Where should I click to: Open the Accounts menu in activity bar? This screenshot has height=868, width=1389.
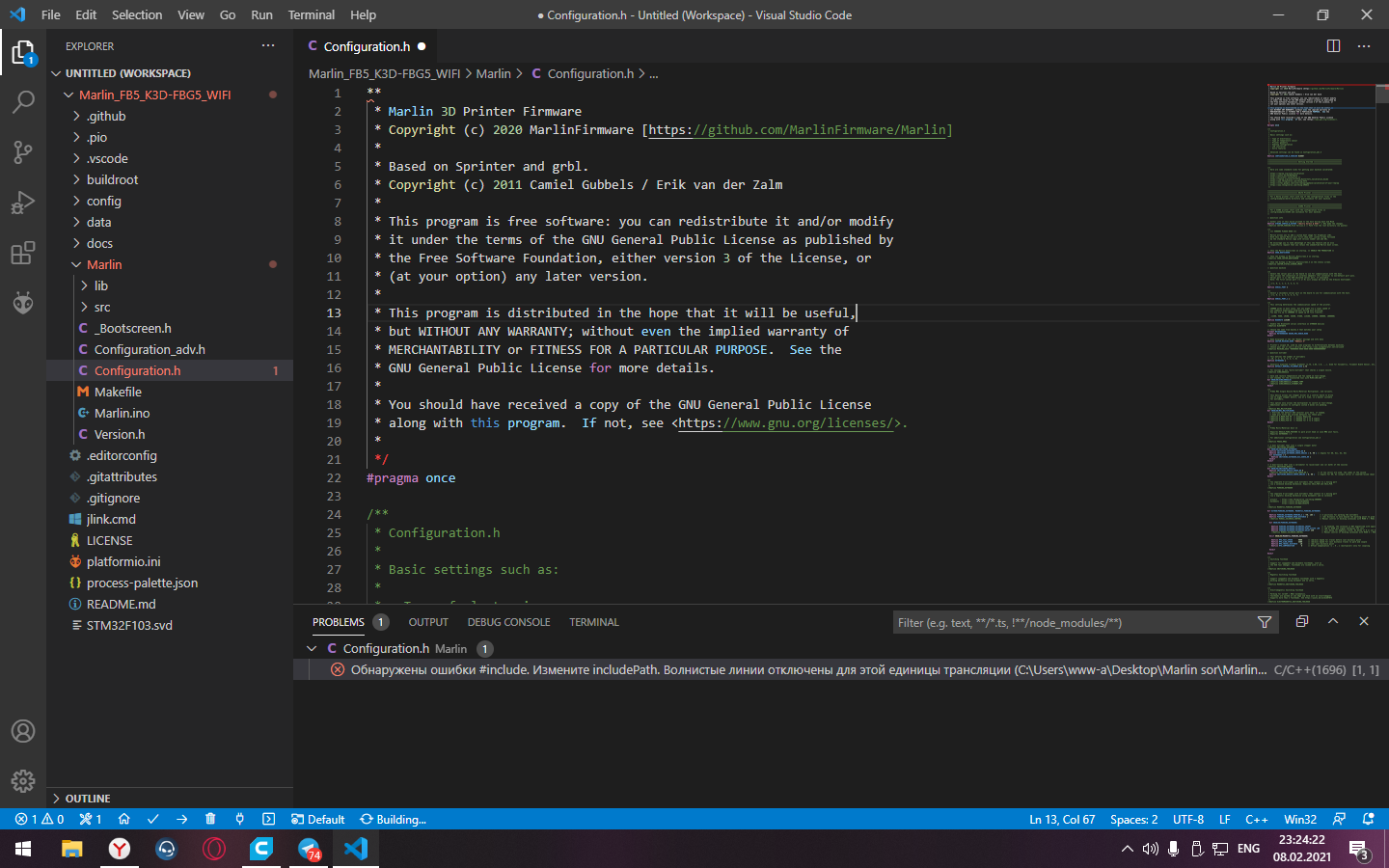pyautogui.click(x=23, y=731)
